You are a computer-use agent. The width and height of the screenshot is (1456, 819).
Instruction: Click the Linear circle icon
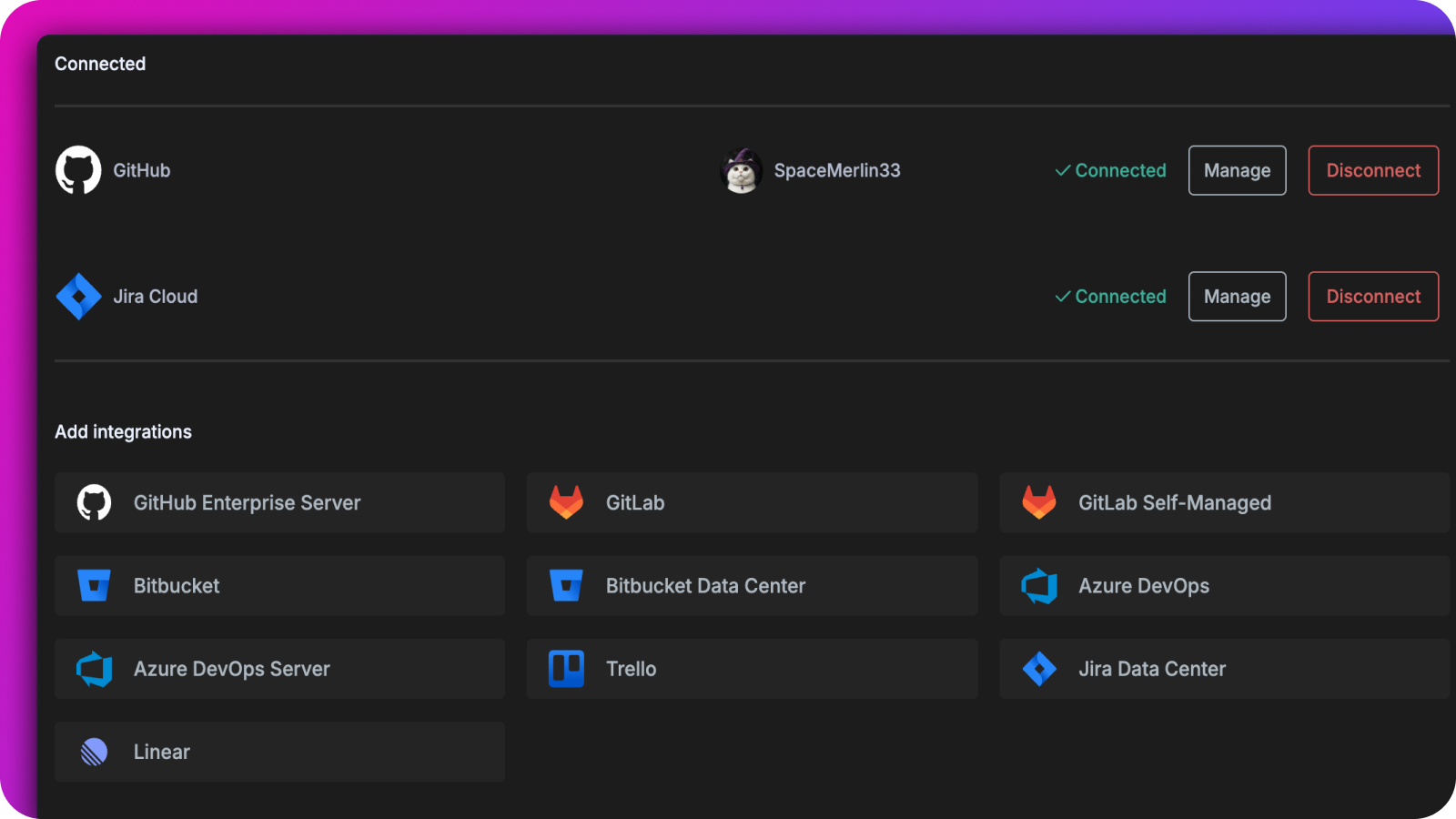click(95, 752)
